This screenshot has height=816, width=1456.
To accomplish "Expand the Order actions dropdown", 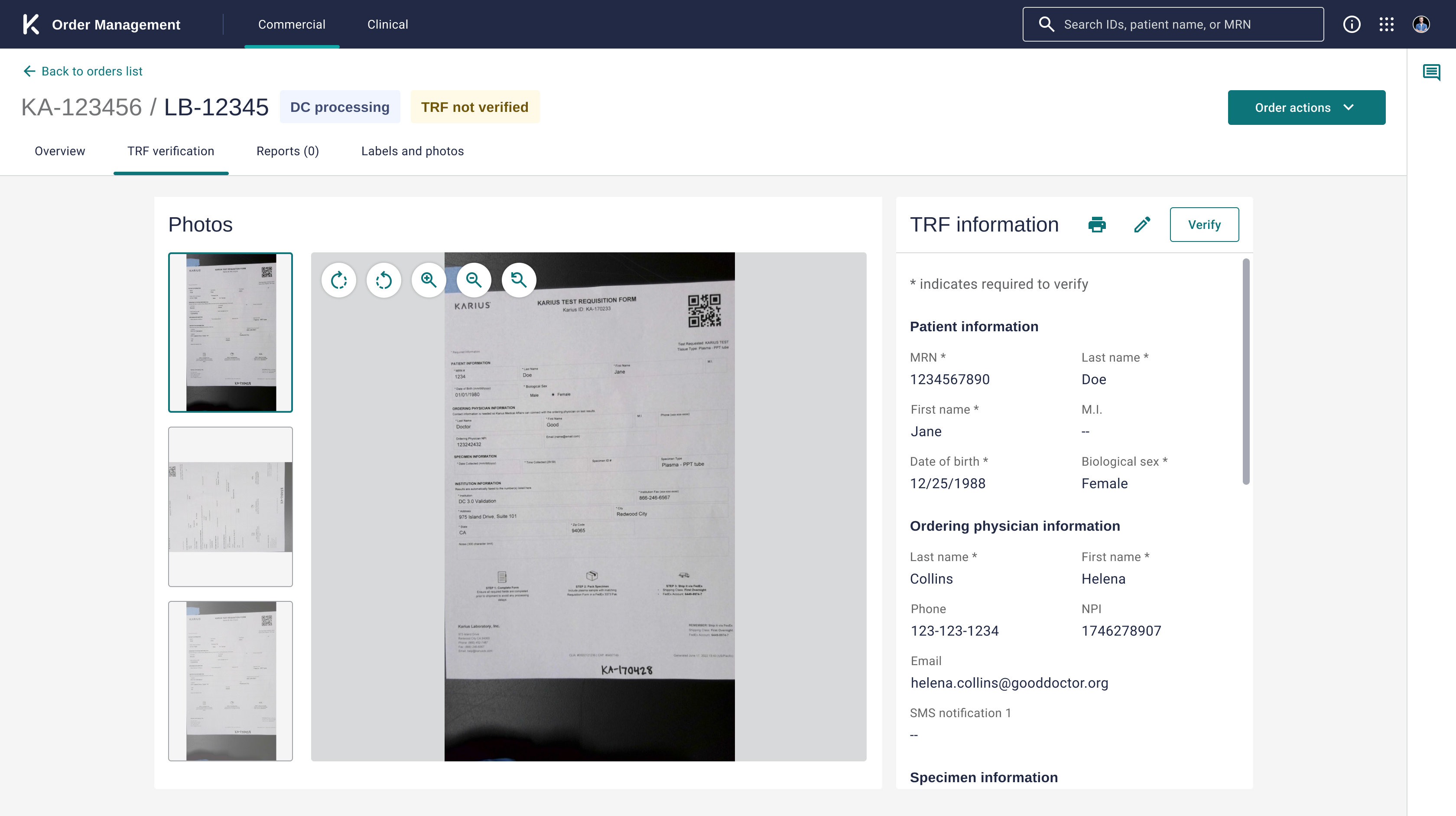I will pyautogui.click(x=1306, y=108).
